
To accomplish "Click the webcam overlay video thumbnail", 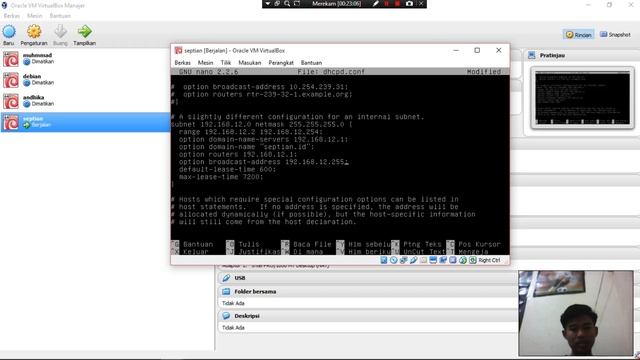I will [576, 313].
